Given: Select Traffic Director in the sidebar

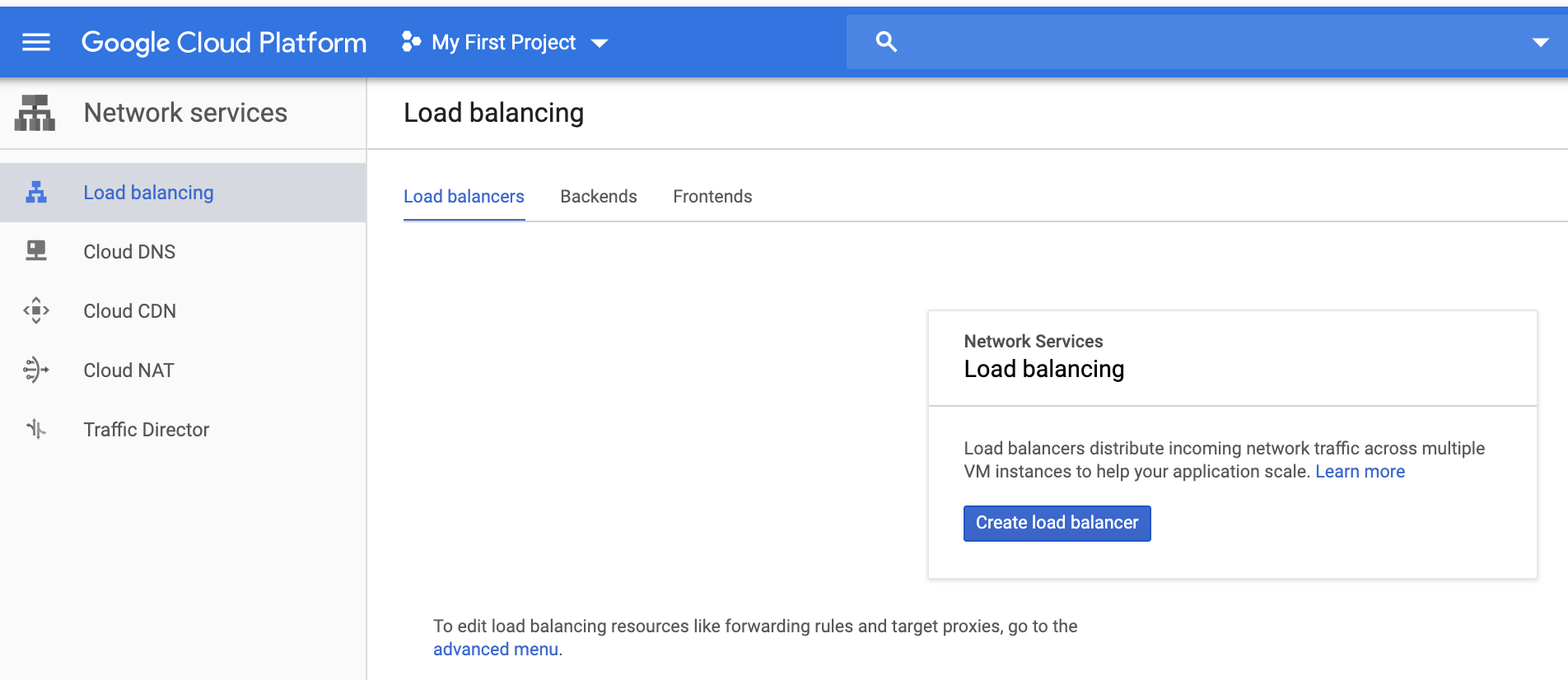Looking at the screenshot, I should pos(183,430).
